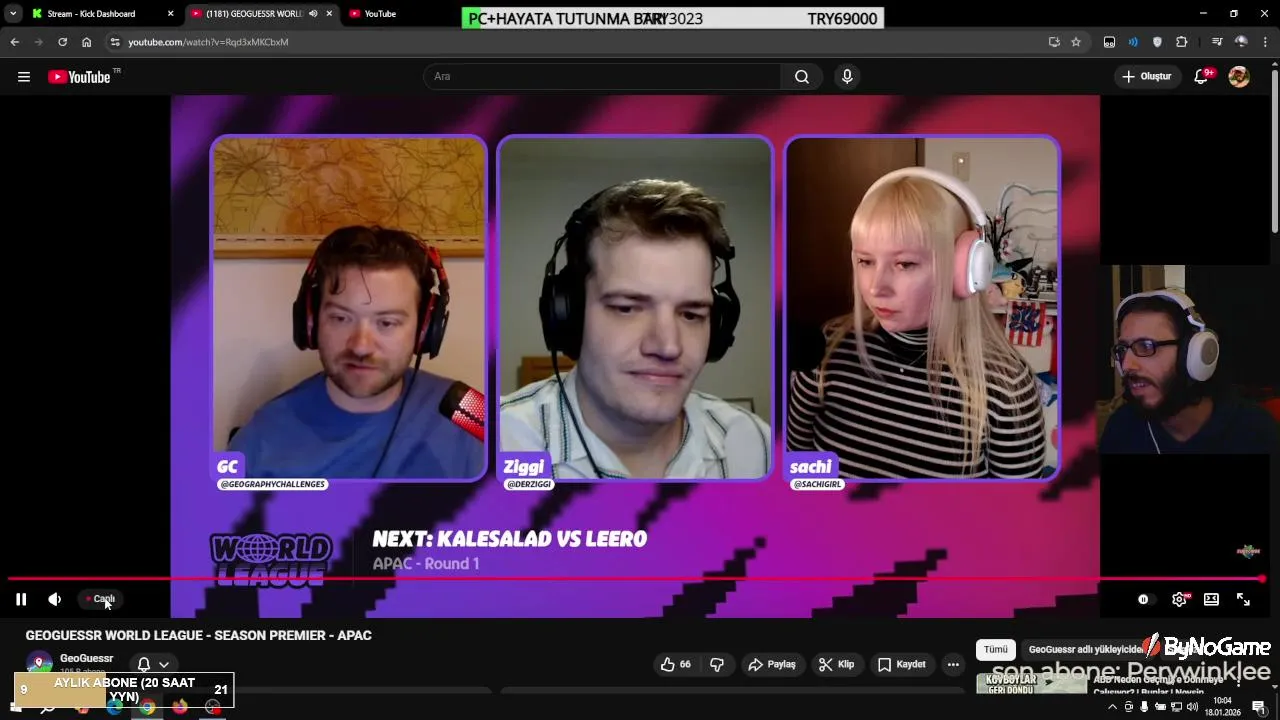Pause the video playback
Screen dimensions: 1280x720
click(x=21, y=599)
